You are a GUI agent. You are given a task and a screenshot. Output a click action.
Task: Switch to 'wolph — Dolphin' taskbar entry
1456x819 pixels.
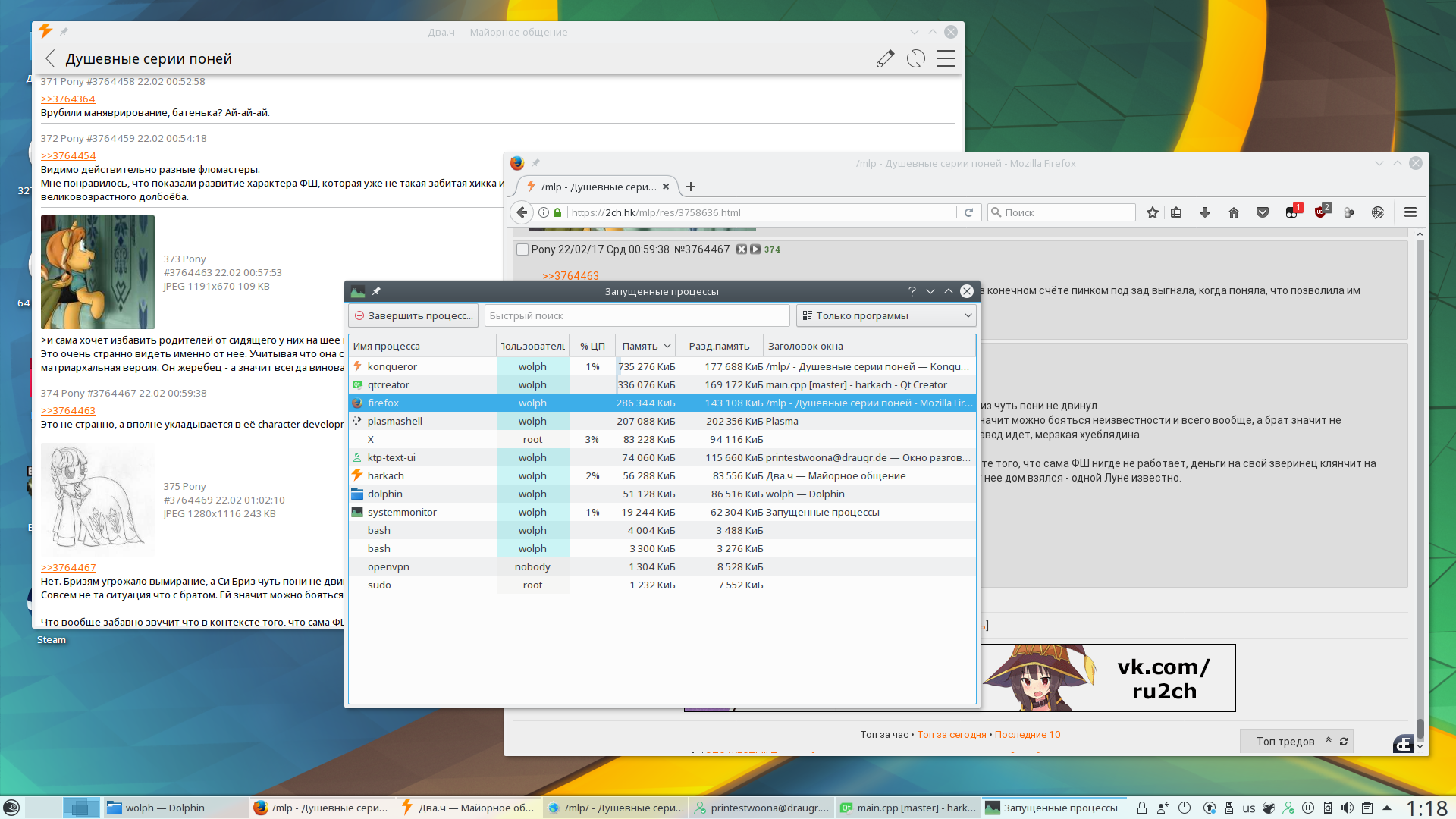click(174, 808)
